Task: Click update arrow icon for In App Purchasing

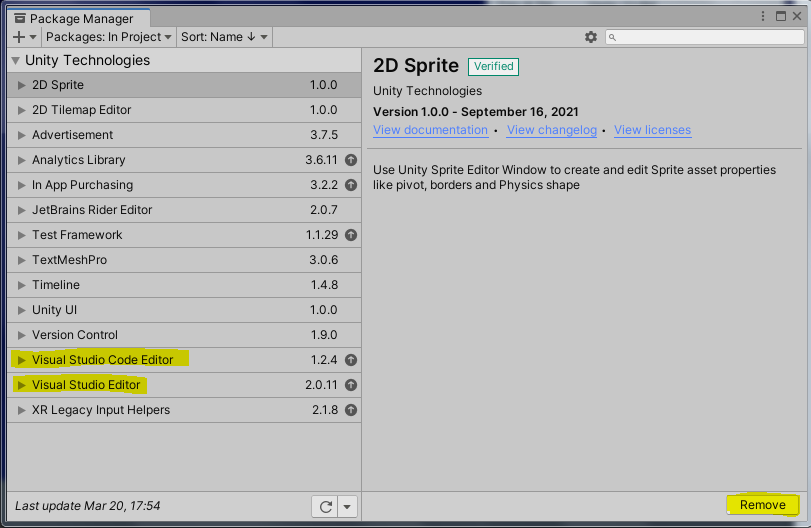Action: 351,185
